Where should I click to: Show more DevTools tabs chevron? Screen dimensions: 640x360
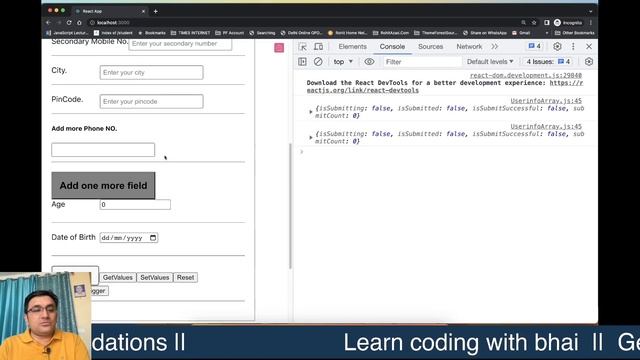click(495, 47)
